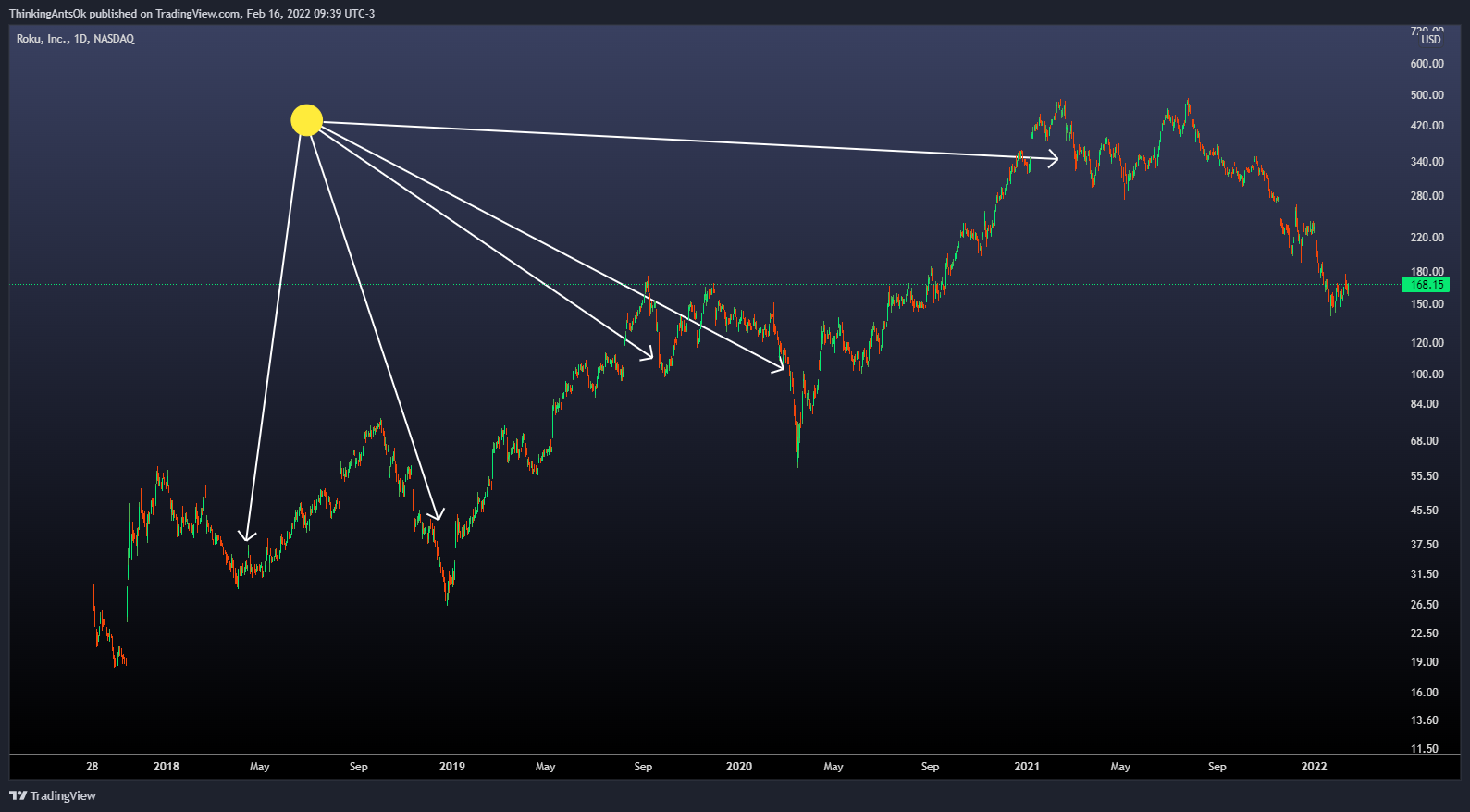Click the 22.50 price axis label
The image size is (1470, 812).
1425,634
